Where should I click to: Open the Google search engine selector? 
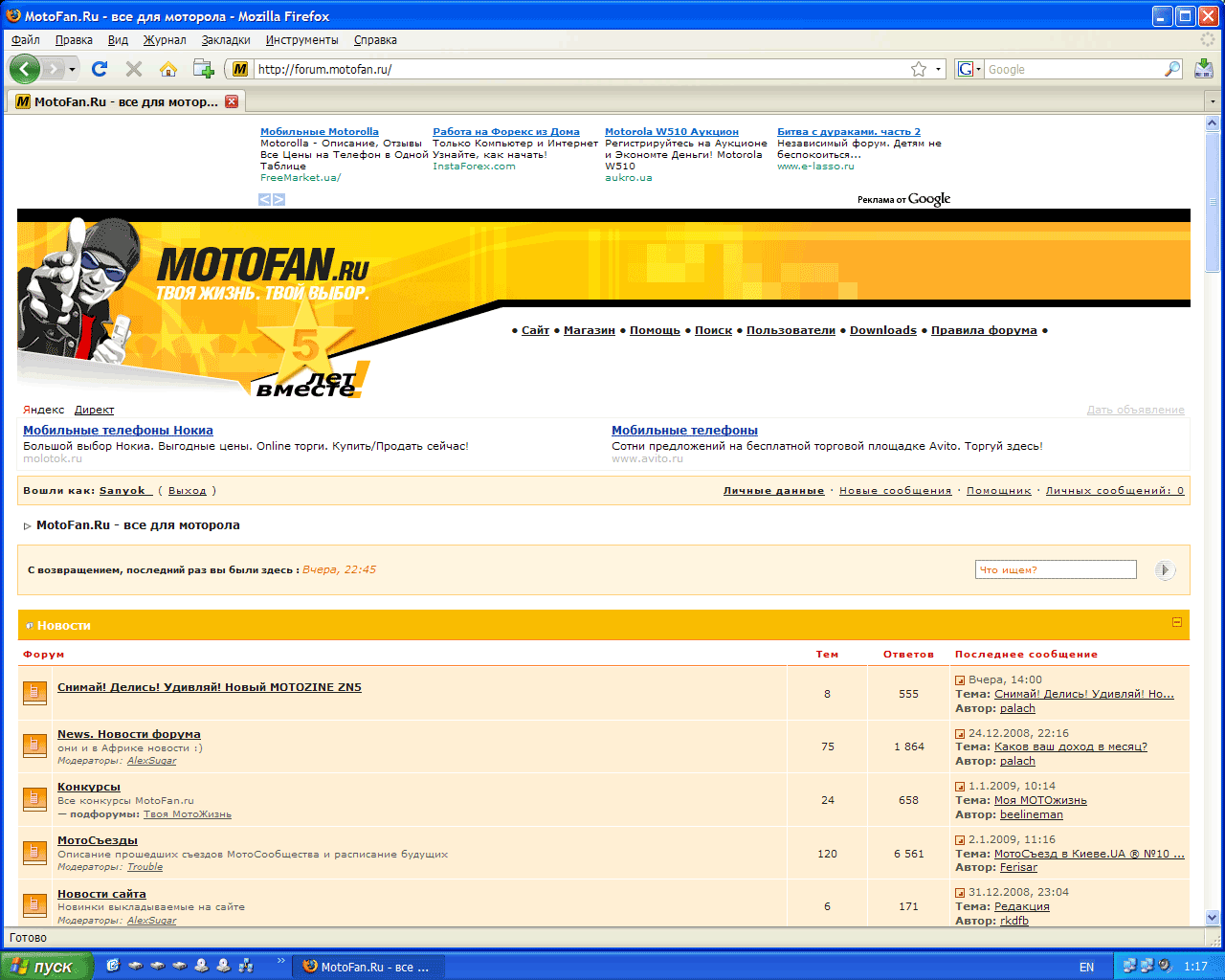click(x=969, y=69)
